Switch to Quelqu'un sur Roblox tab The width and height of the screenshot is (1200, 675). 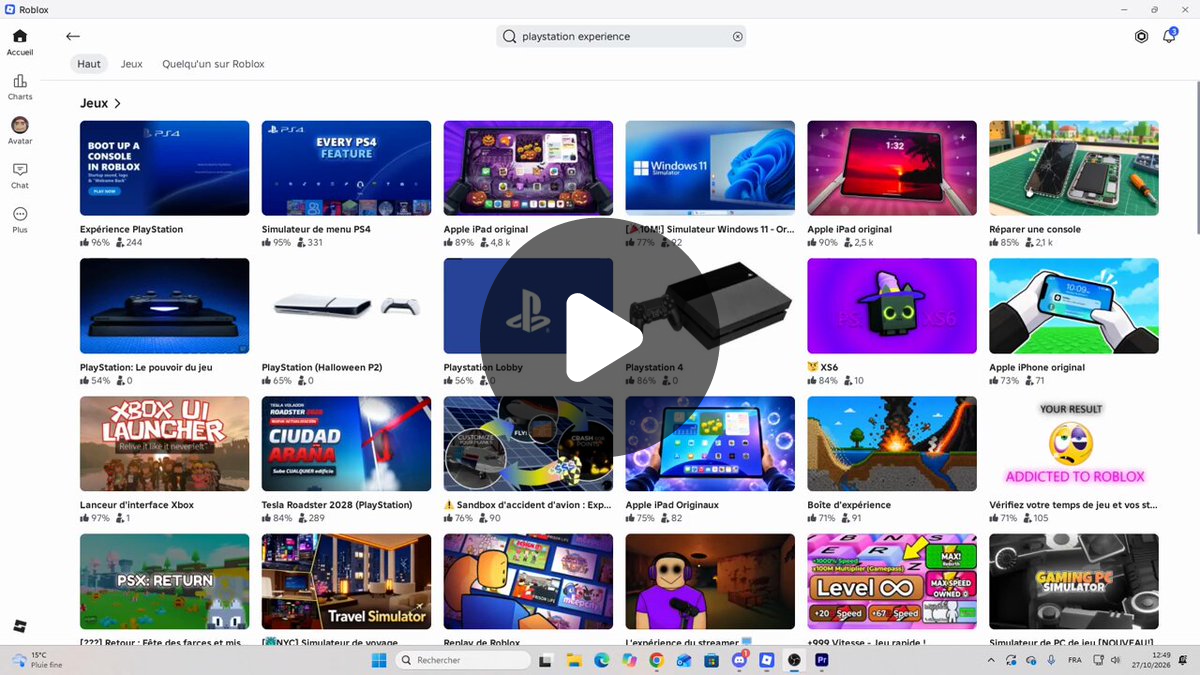point(213,64)
